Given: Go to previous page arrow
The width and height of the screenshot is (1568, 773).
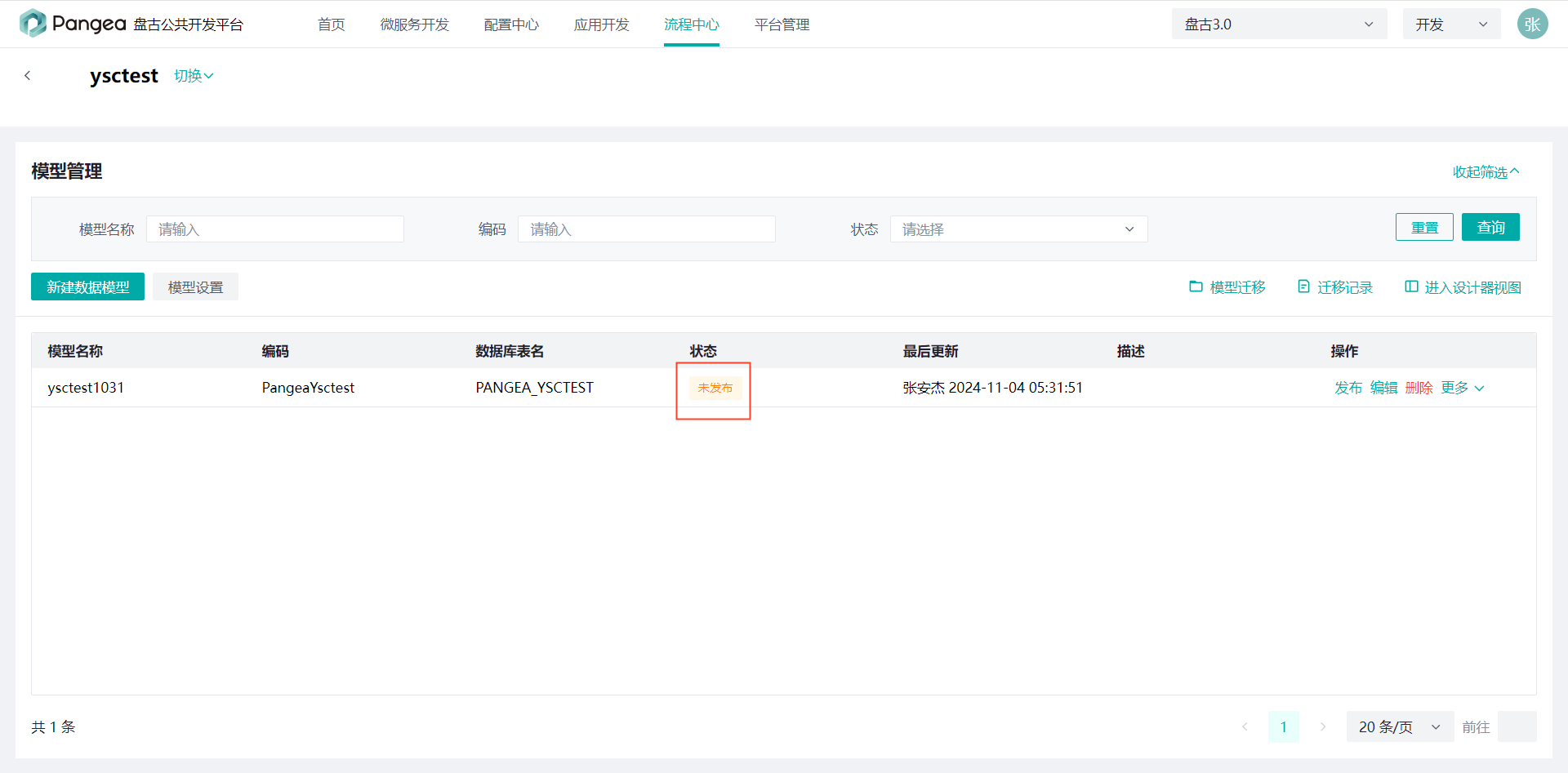Looking at the screenshot, I should point(1245,726).
